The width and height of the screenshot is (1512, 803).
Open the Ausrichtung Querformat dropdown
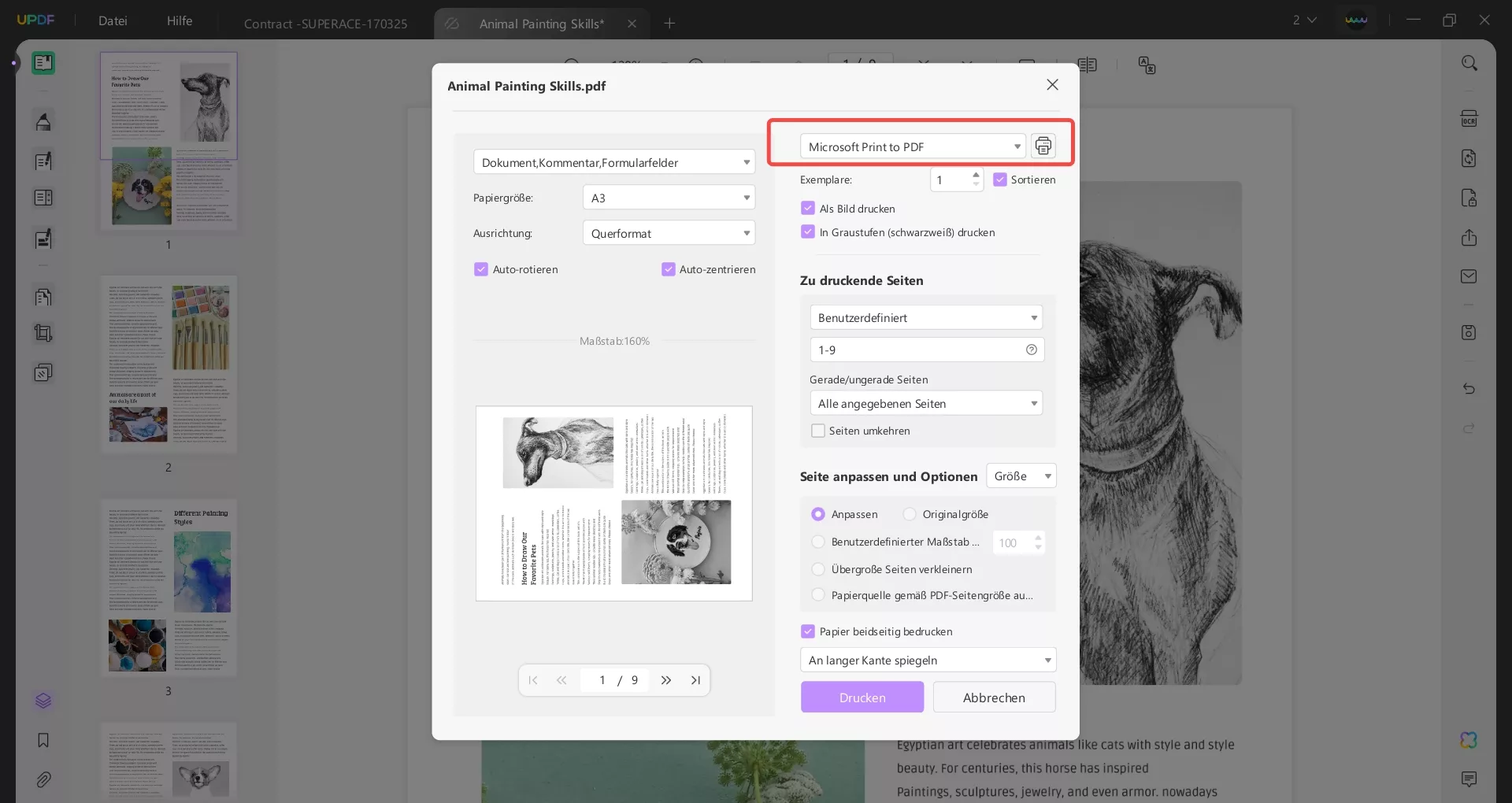pos(669,233)
